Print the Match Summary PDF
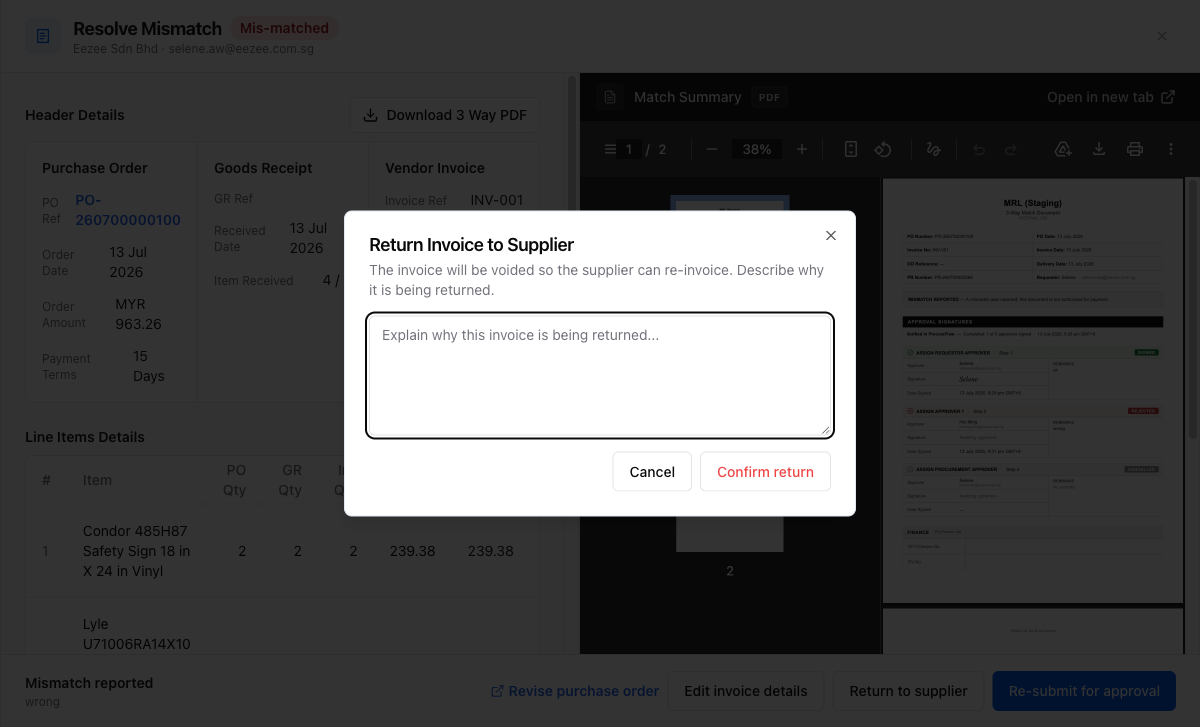Image resolution: width=1200 pixels, height=727 pixels. tap(1135, 150)
